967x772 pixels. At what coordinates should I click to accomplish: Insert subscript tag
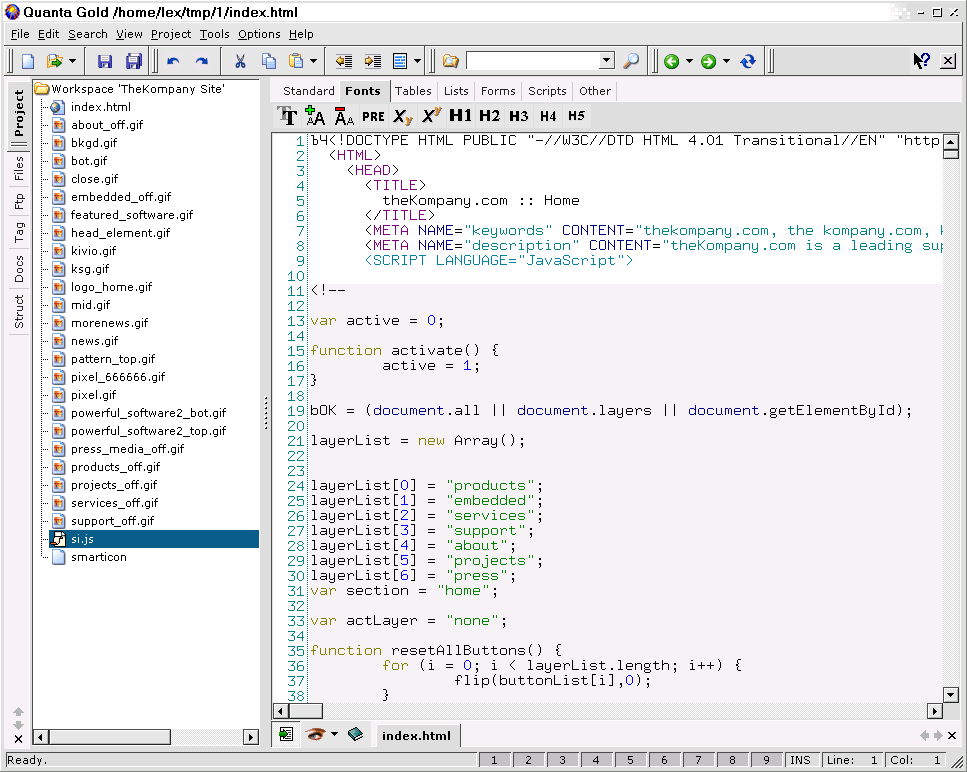coord(403,116)
